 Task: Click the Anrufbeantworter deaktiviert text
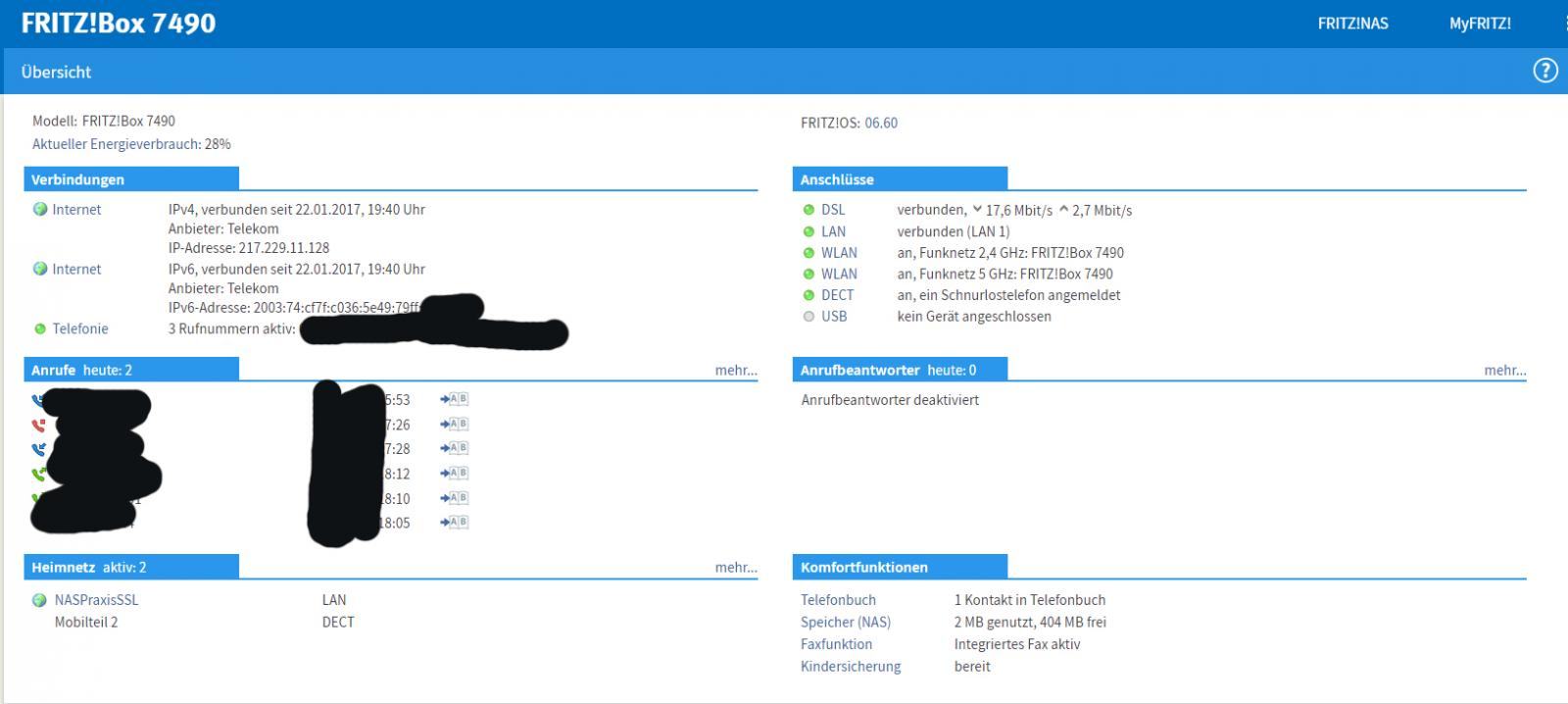coord(890,400)
